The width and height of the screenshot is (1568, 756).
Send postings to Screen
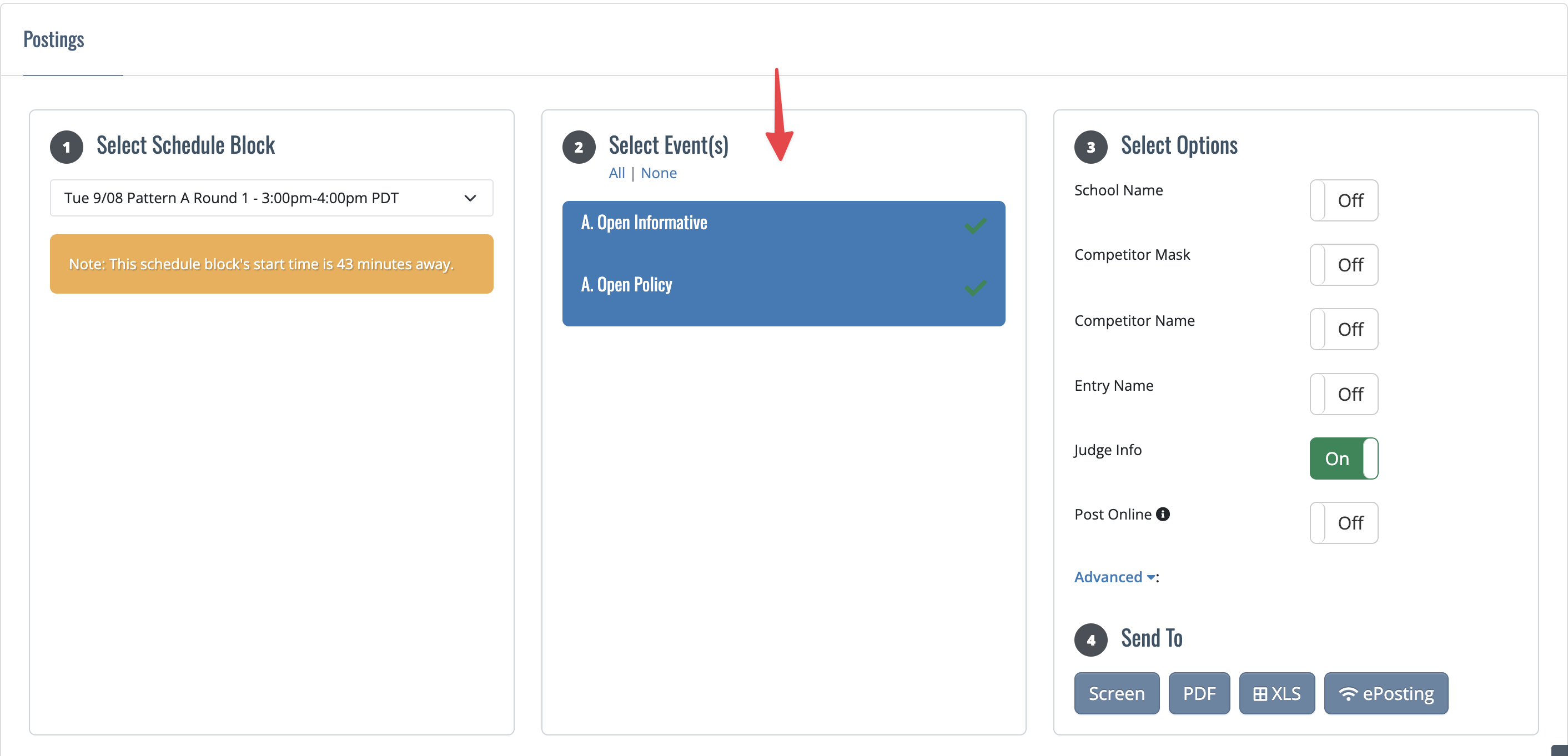[1117, 693]
